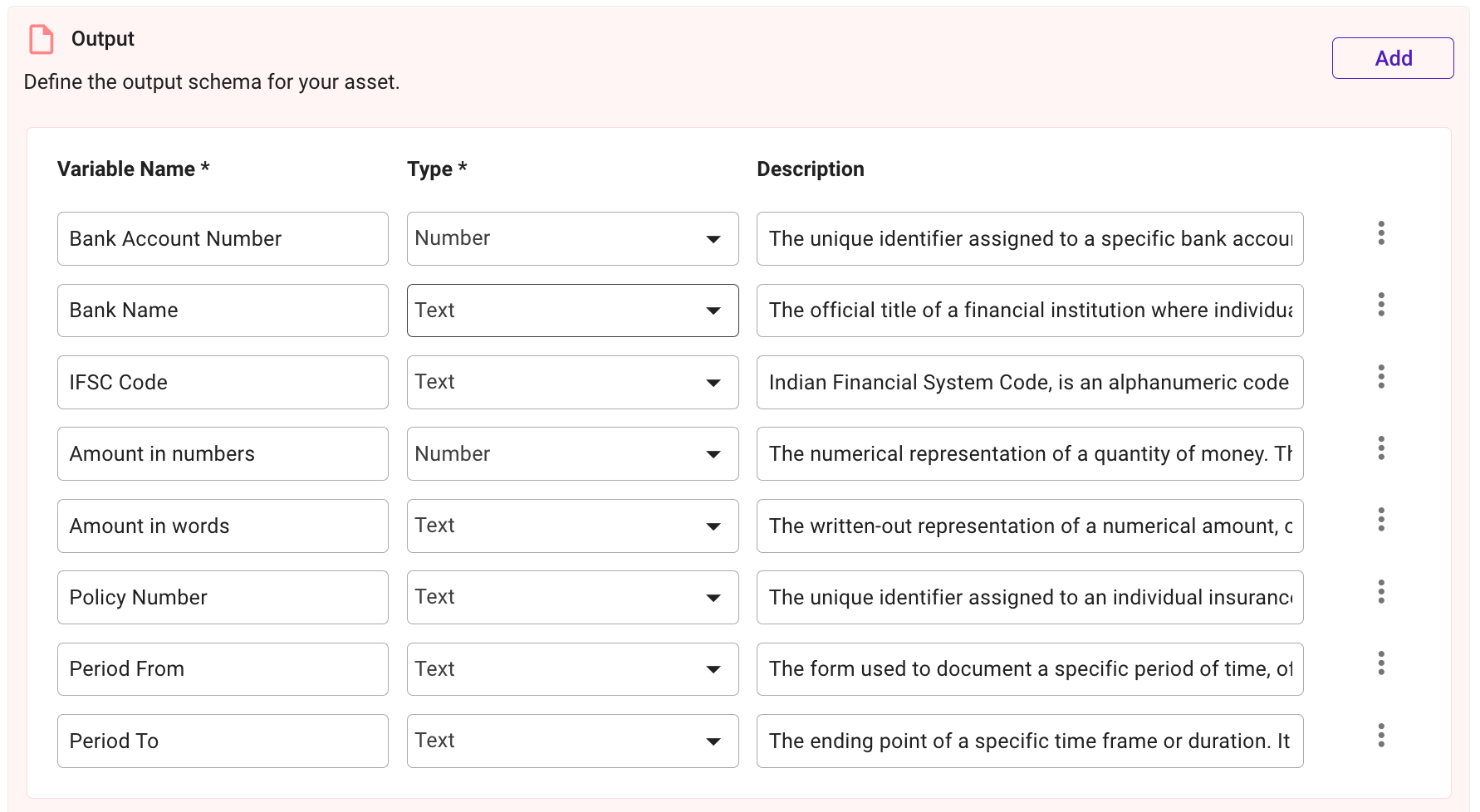
Task: Click description field starting 'The form used to document'
Action: point(1030,669)
